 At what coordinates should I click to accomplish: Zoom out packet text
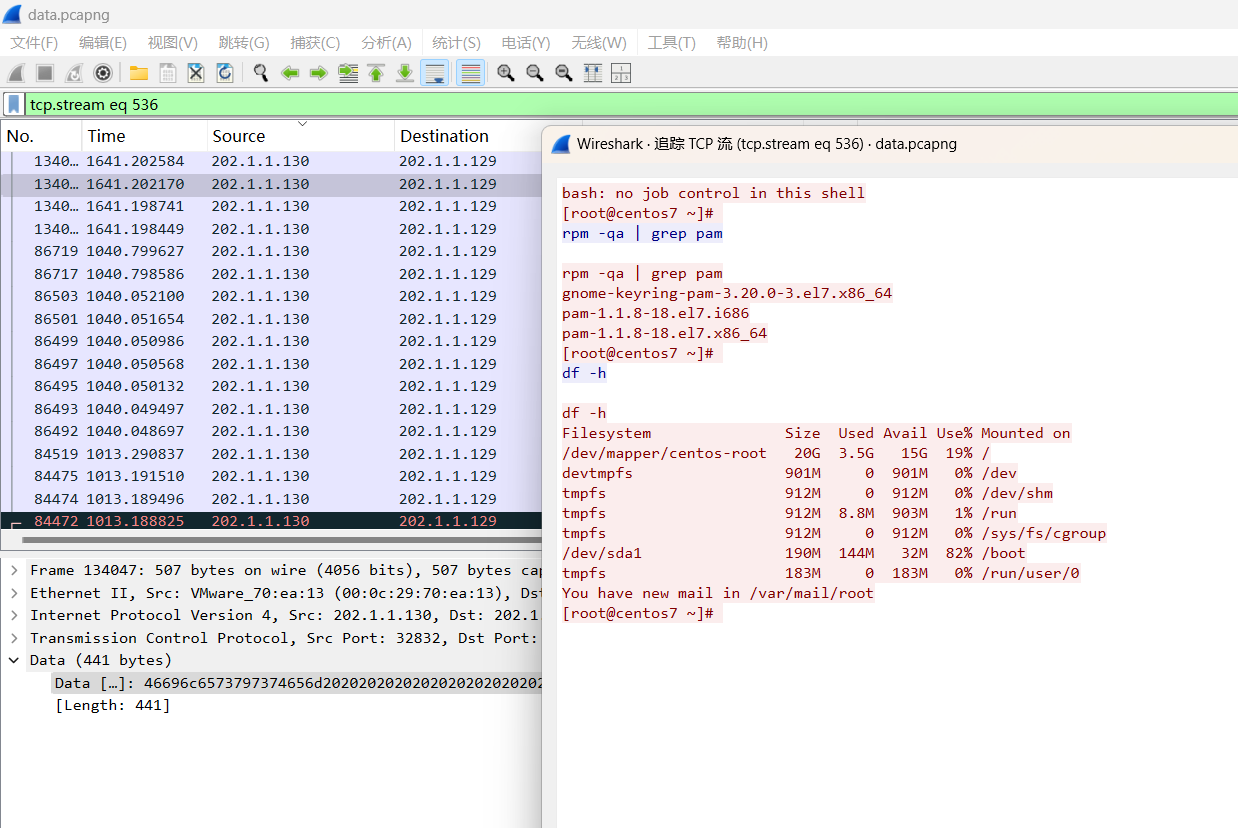click(x=535, y=73)
